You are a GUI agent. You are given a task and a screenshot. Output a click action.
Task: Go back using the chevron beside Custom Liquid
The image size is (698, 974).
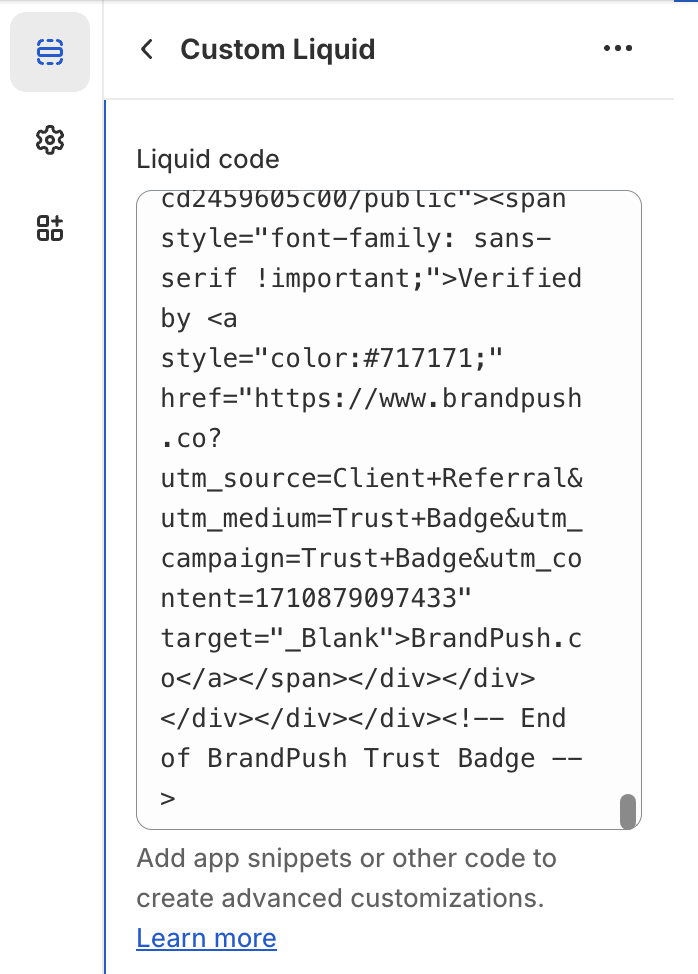(x=147, y=49)
